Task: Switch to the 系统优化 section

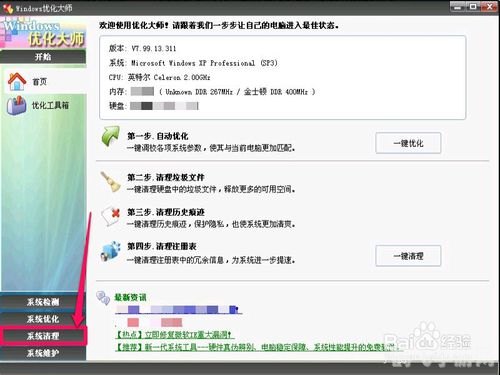Action: (x=43, y=319)
